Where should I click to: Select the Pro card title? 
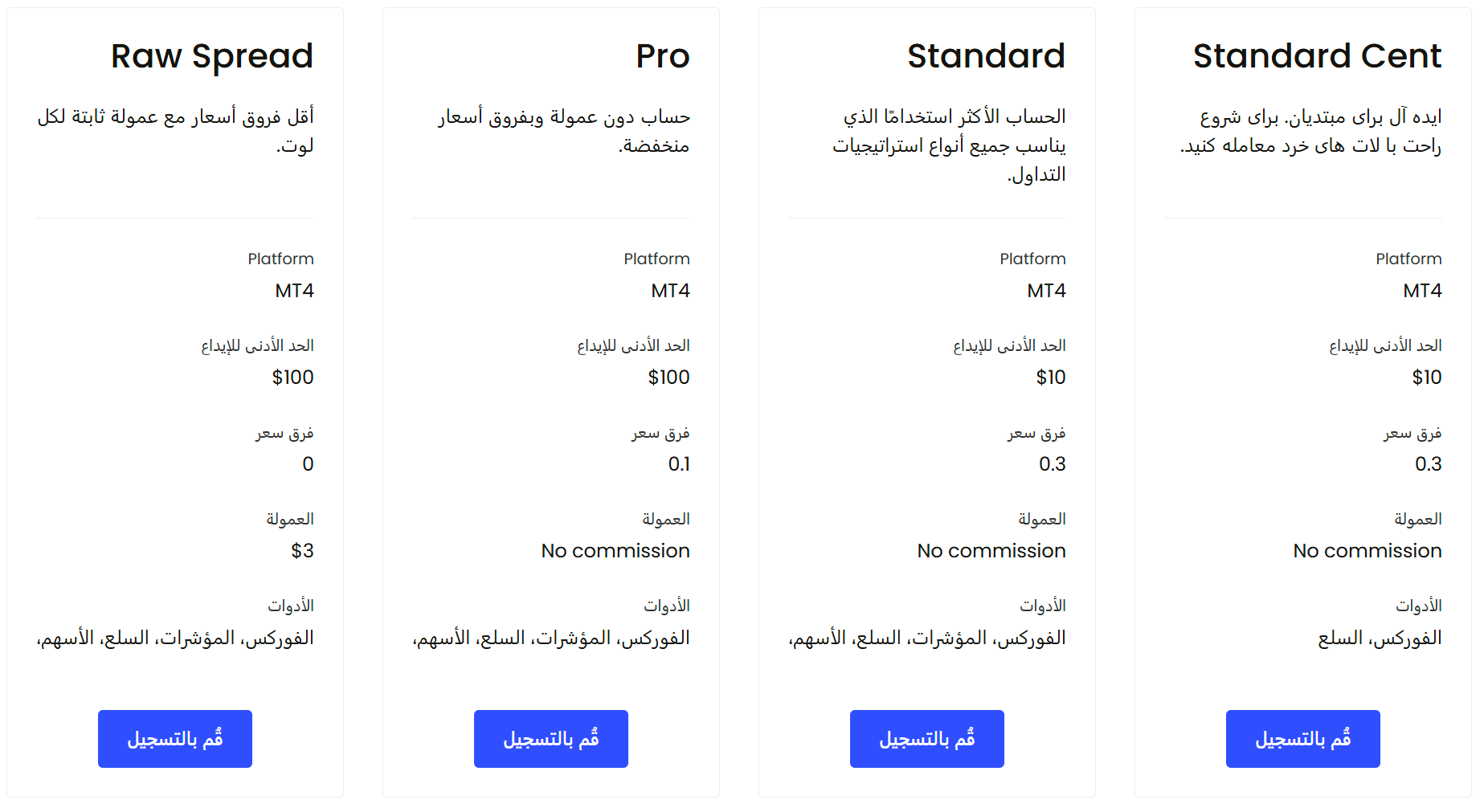(663, 56)
